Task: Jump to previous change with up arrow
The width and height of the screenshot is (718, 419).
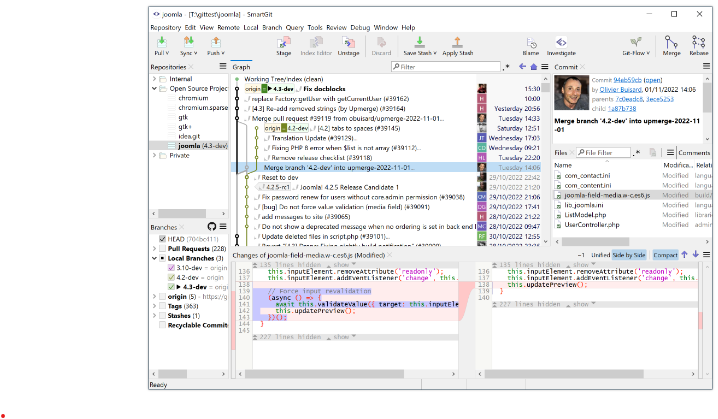Action: 685,255
